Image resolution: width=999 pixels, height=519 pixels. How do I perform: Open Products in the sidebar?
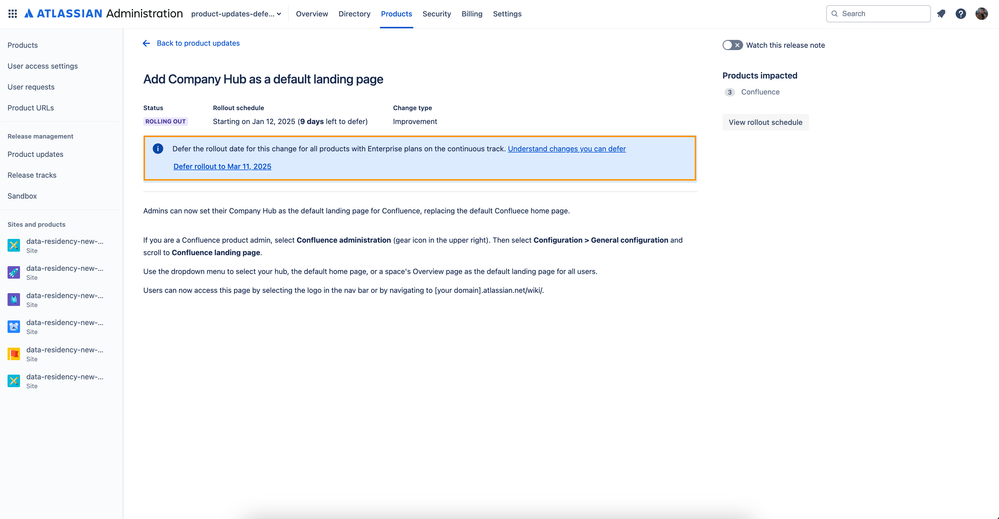click(x=22, y=45)
